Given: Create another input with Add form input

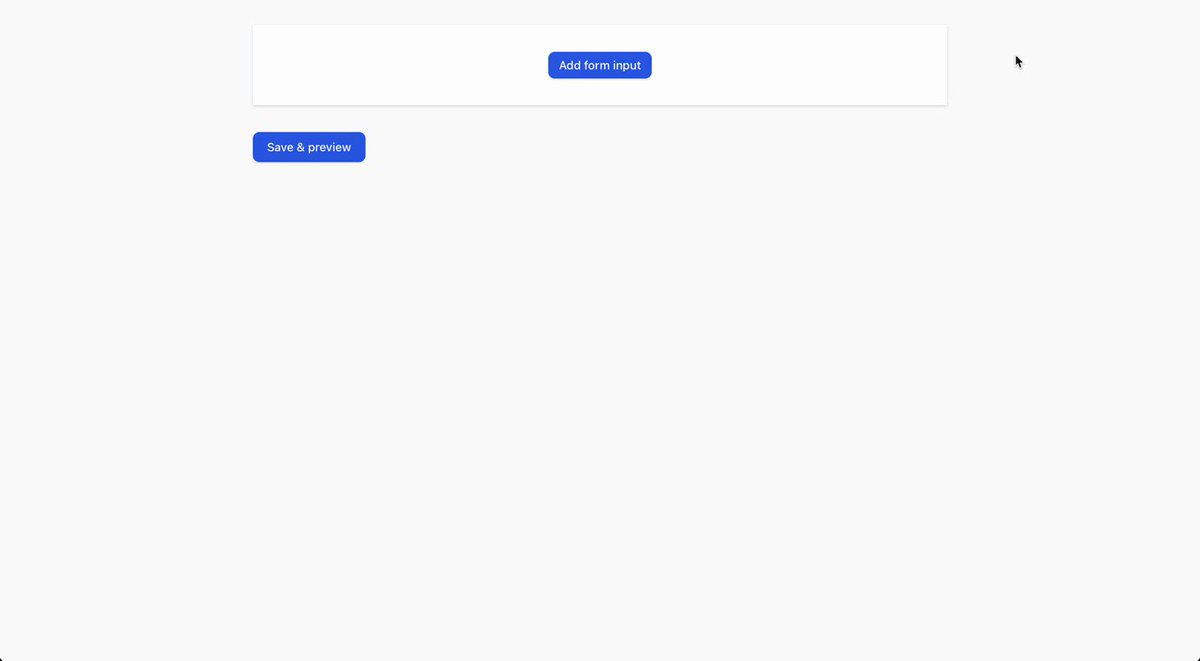Looking at the screenshot, I should (x=599, y=65).
